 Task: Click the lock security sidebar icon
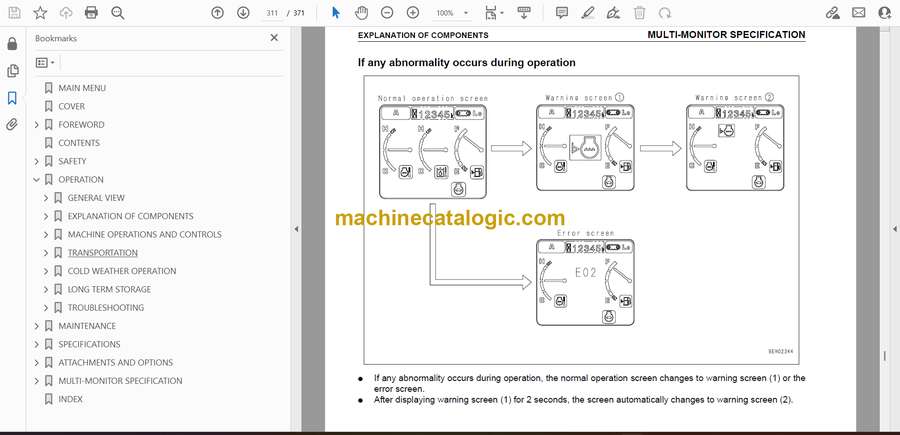(x=12, y=44)
